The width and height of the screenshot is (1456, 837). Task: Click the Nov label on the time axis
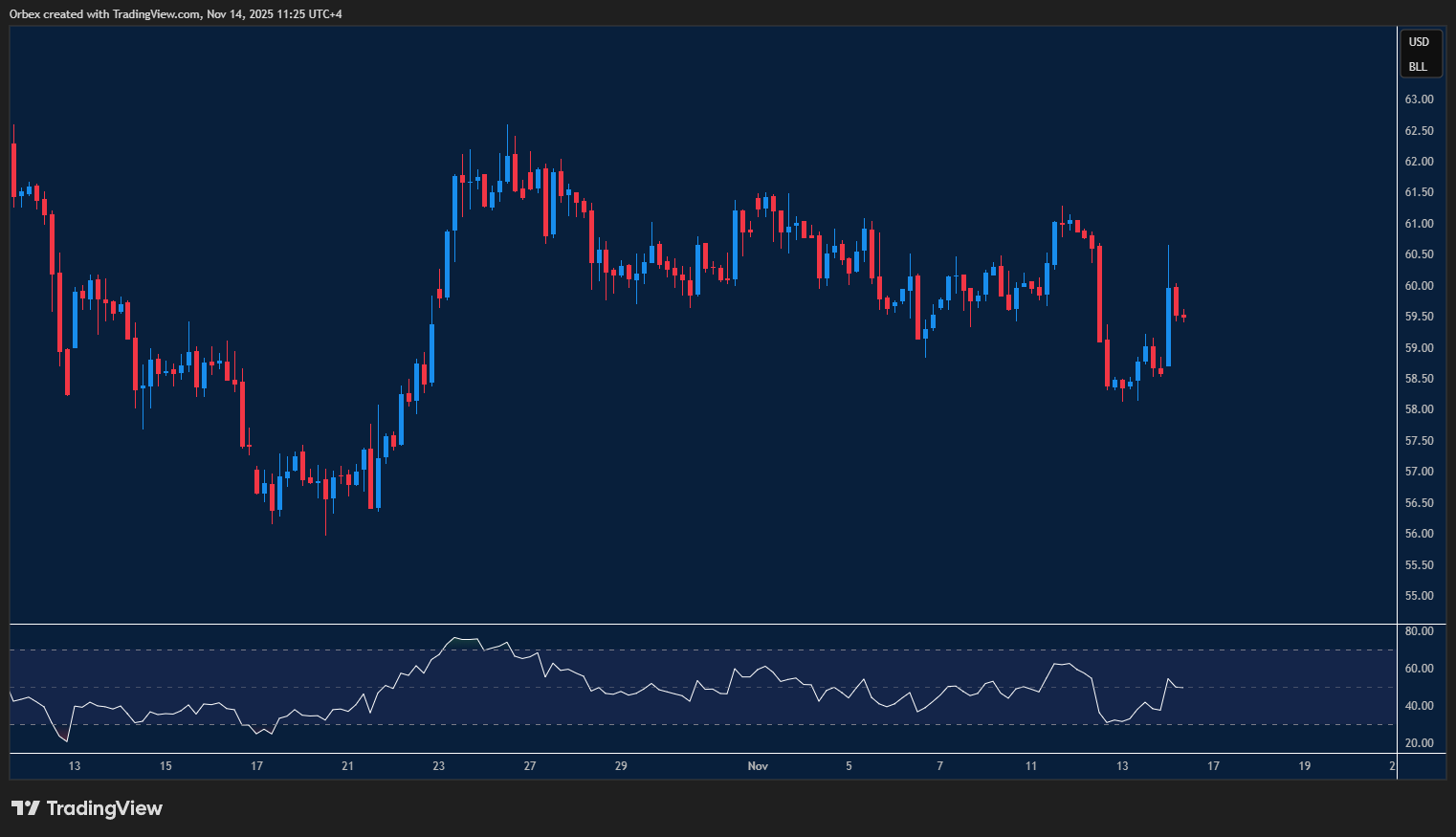pos(757,765)
